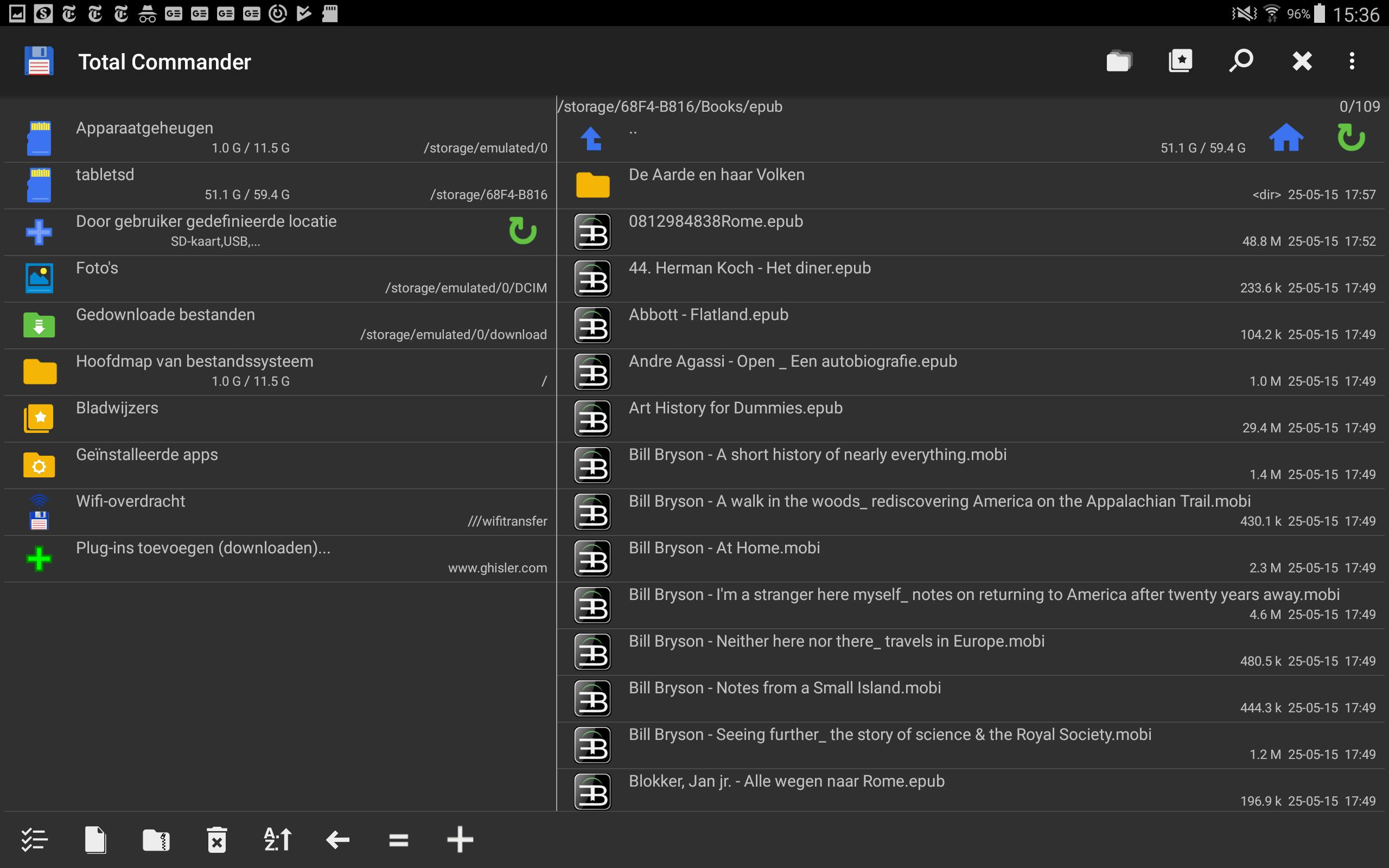Tap the select/unselect list icon at bottom
Screen dimensions: 1389x868
tap(34, 840)
